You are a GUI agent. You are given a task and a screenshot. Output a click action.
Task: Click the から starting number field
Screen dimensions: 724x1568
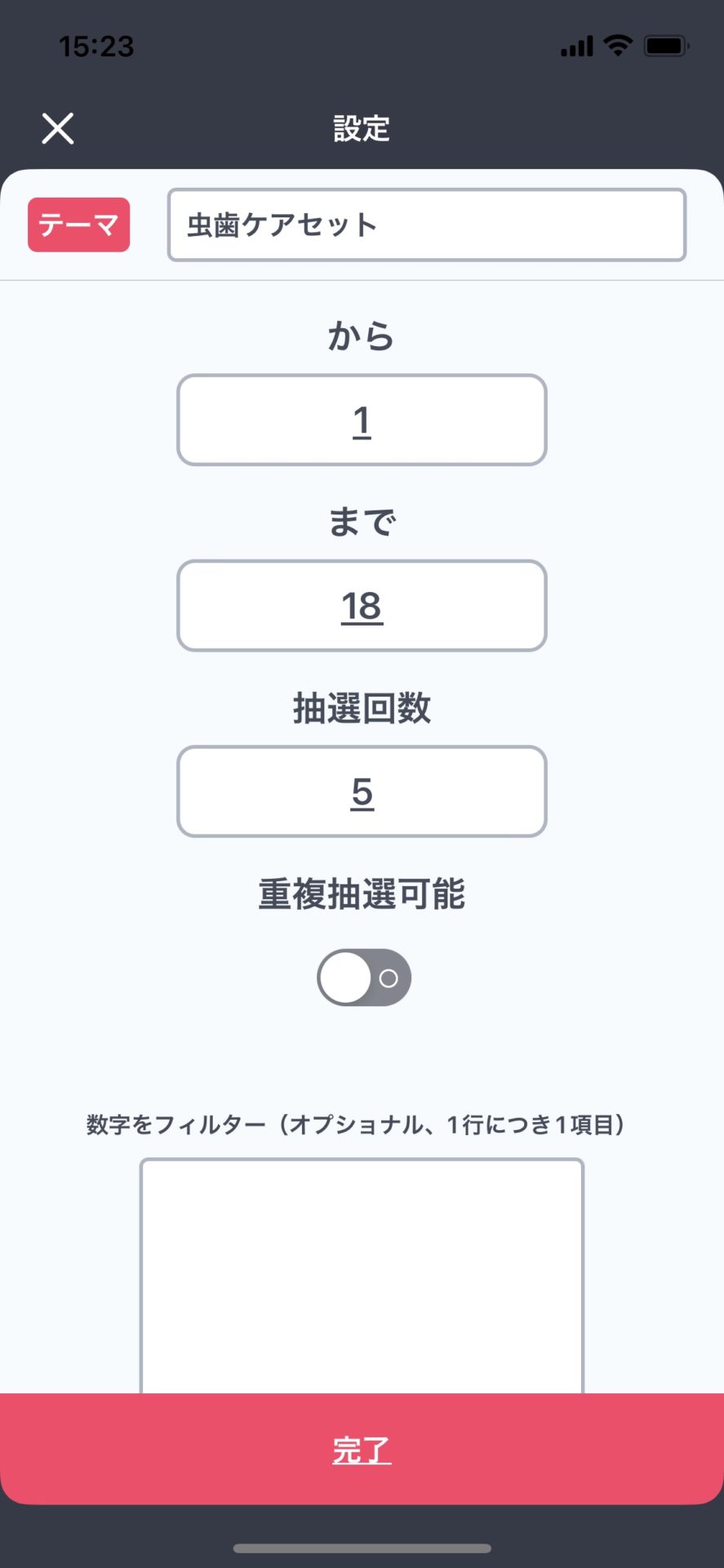pos(362,421)
